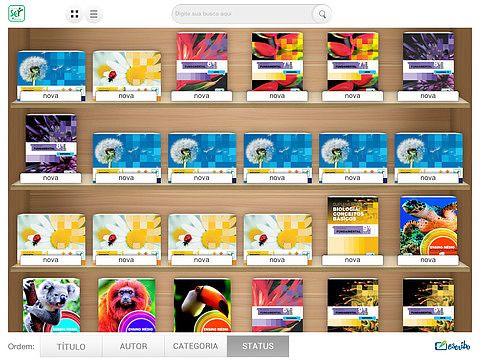Open the koala cover book

51,305
